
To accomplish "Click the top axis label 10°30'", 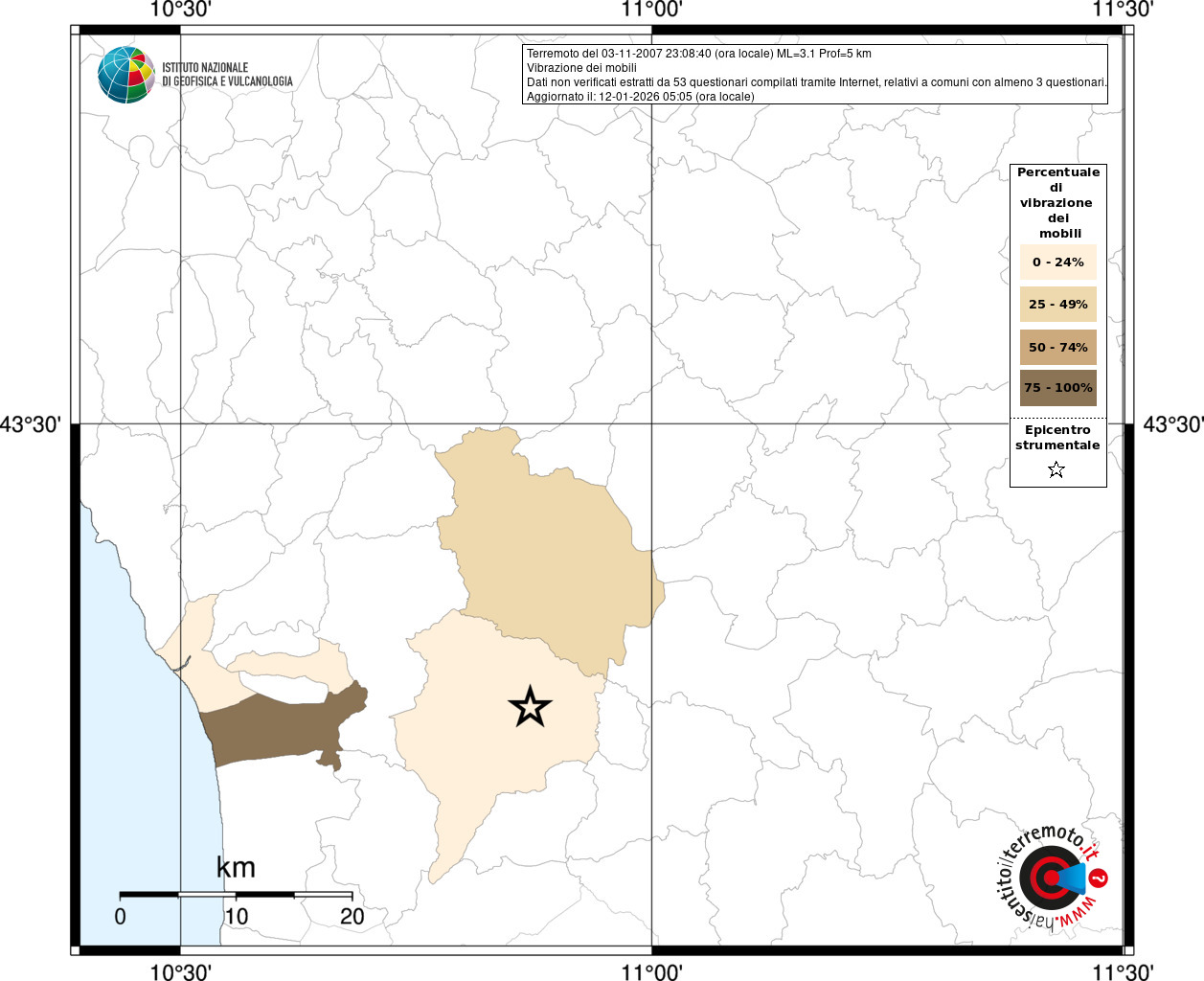I will coord(180,10).
